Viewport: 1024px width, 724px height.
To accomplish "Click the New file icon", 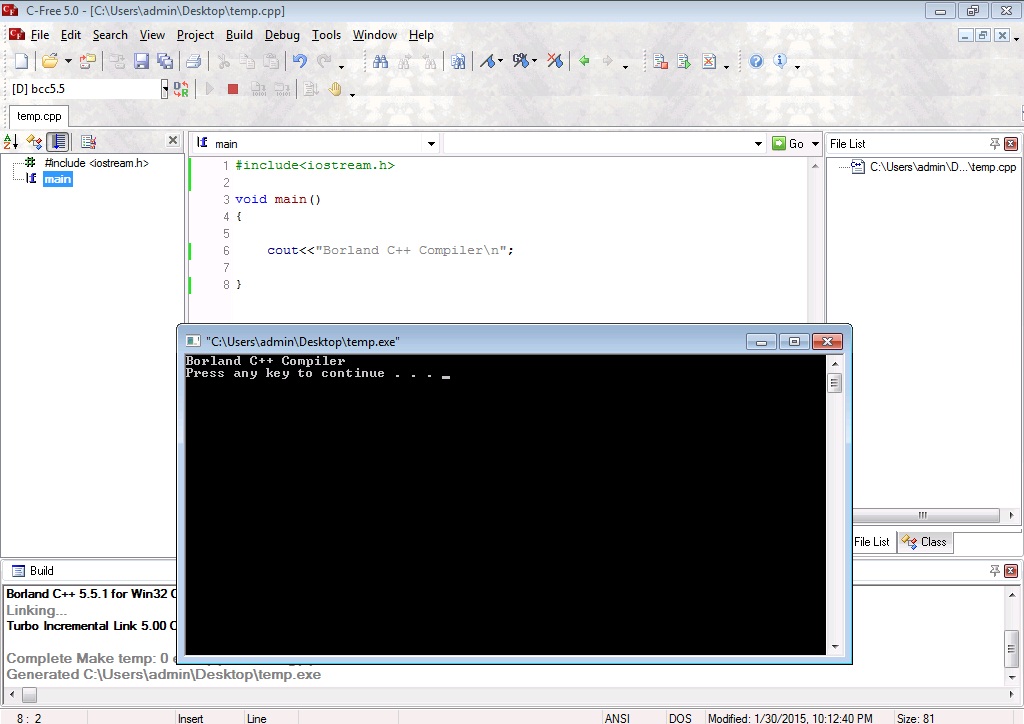I will point(21,61).
